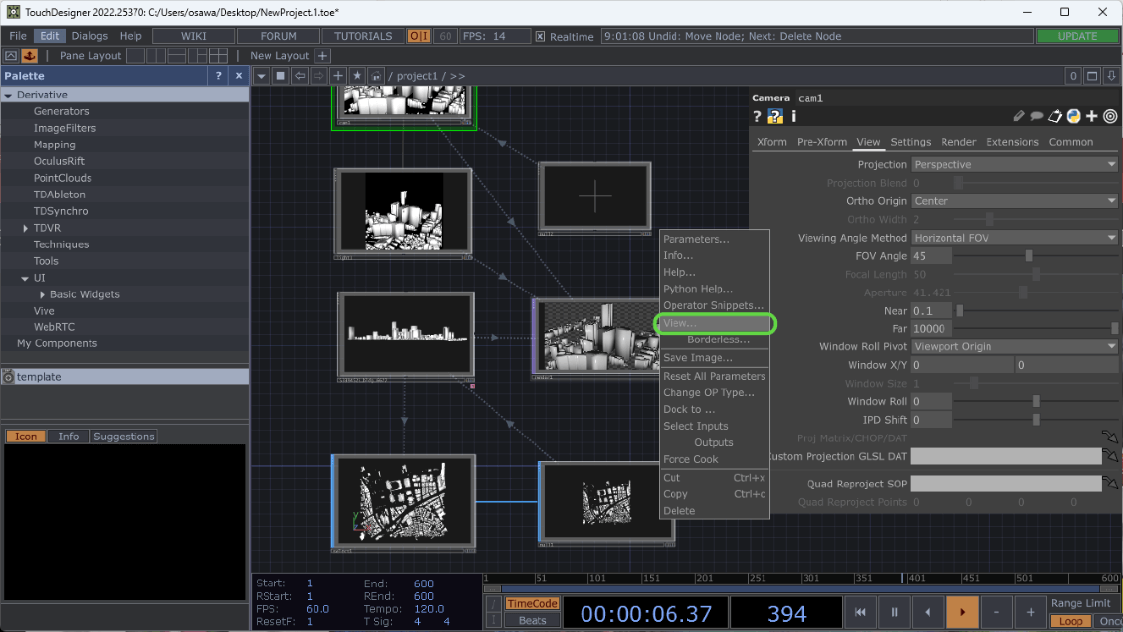Screen dimensions: 1123x632
Task: Click the target circle icon in parameter header
Action: [x=1110, y=116]
